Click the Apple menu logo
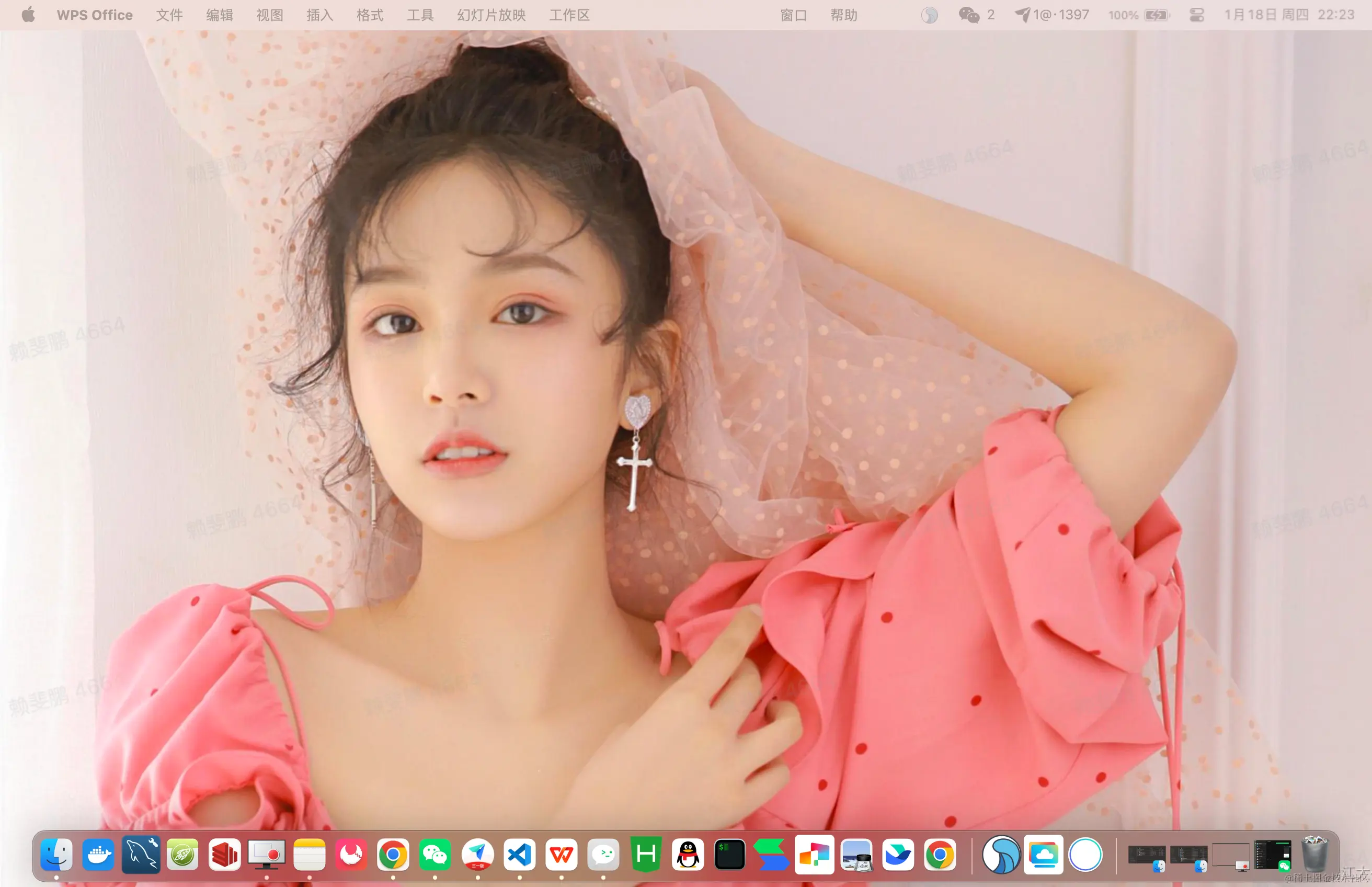 pyautogui.click(x=28, y=15)
